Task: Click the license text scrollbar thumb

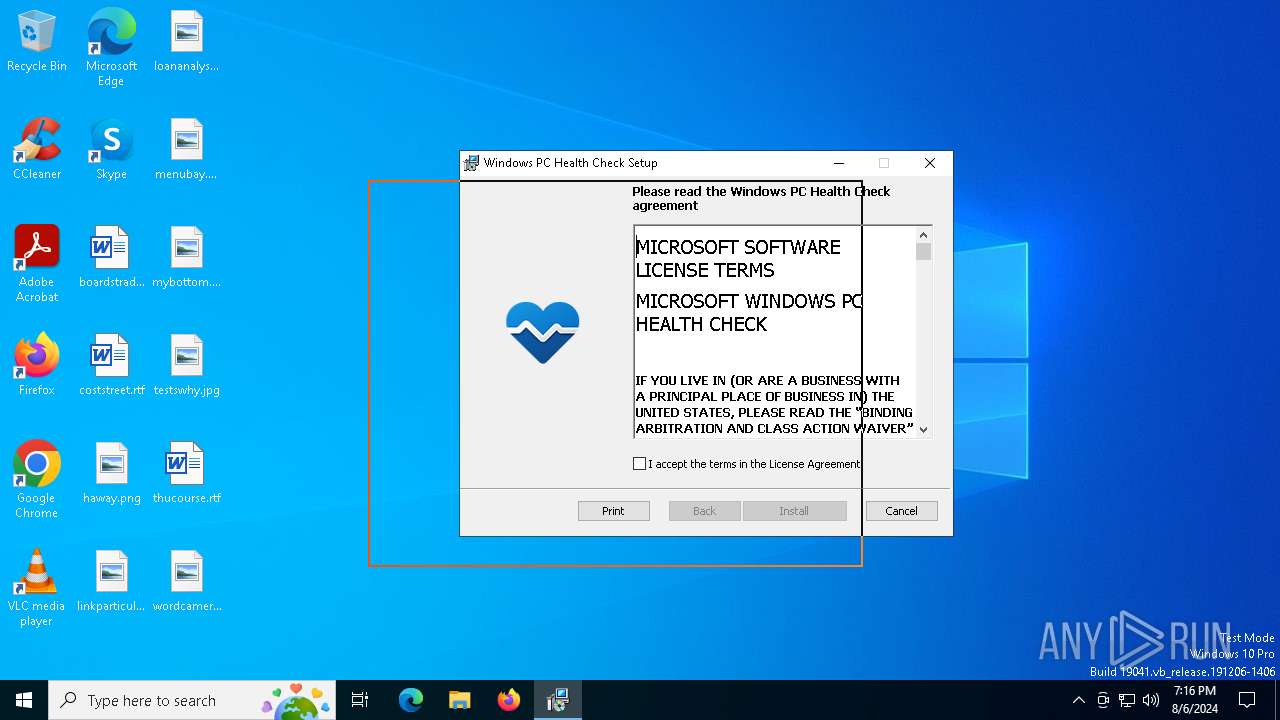Action: coord(923,252)
